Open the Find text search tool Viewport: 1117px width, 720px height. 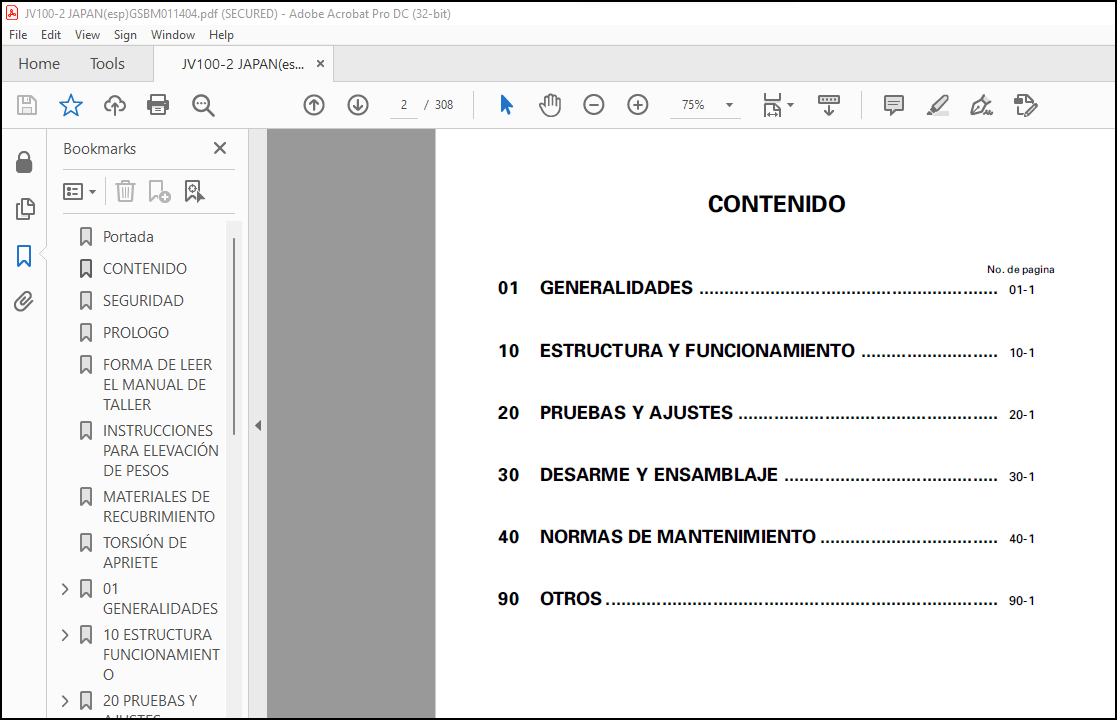pyautogui.click(x=203, y=105)
